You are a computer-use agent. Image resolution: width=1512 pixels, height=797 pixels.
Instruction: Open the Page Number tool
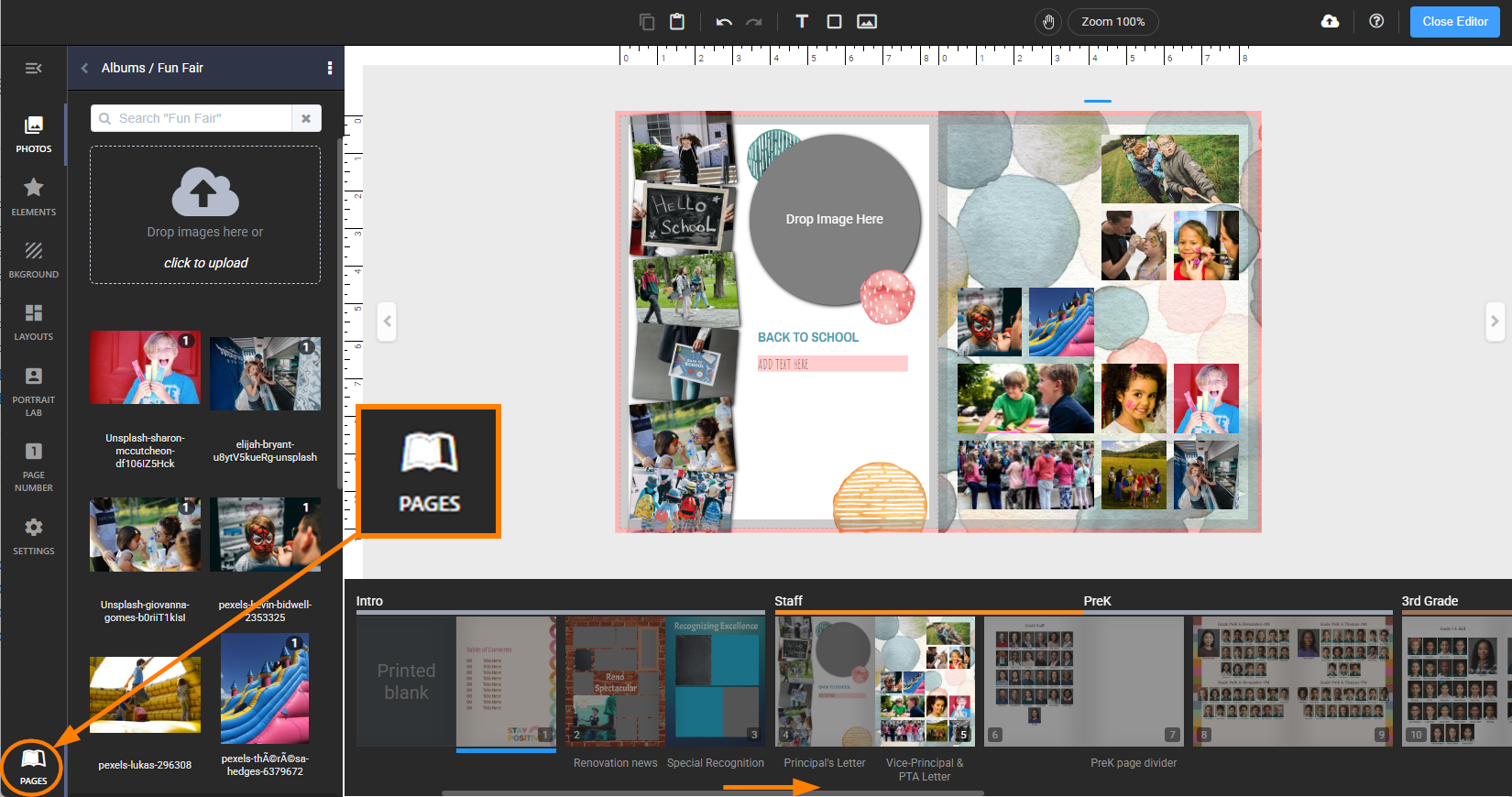[34, 466]
